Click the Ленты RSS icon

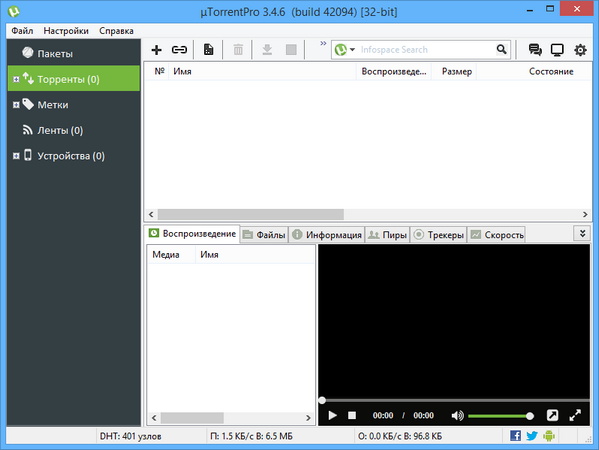28,130
